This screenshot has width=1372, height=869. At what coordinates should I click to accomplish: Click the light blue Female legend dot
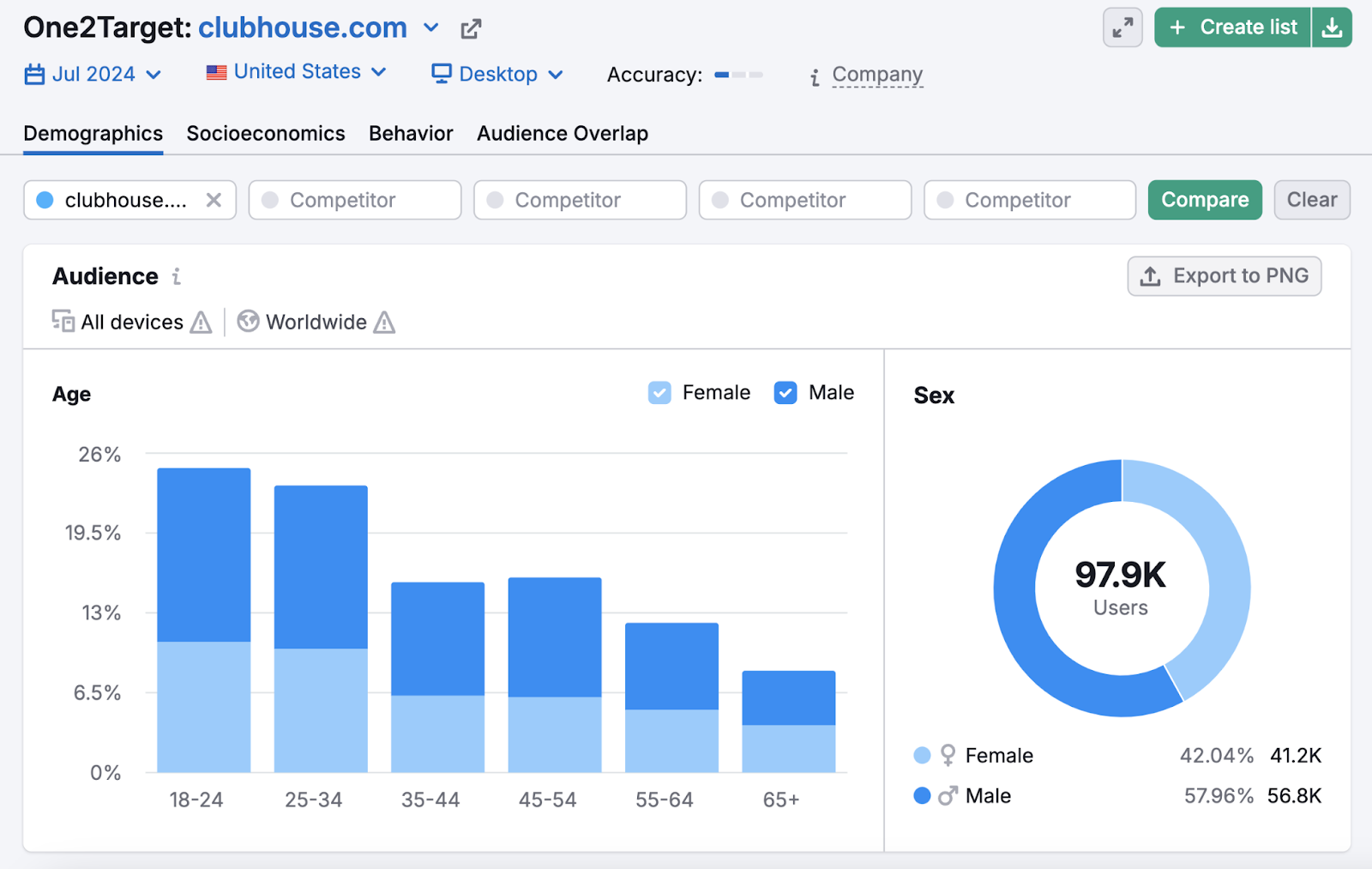[923, 755]
